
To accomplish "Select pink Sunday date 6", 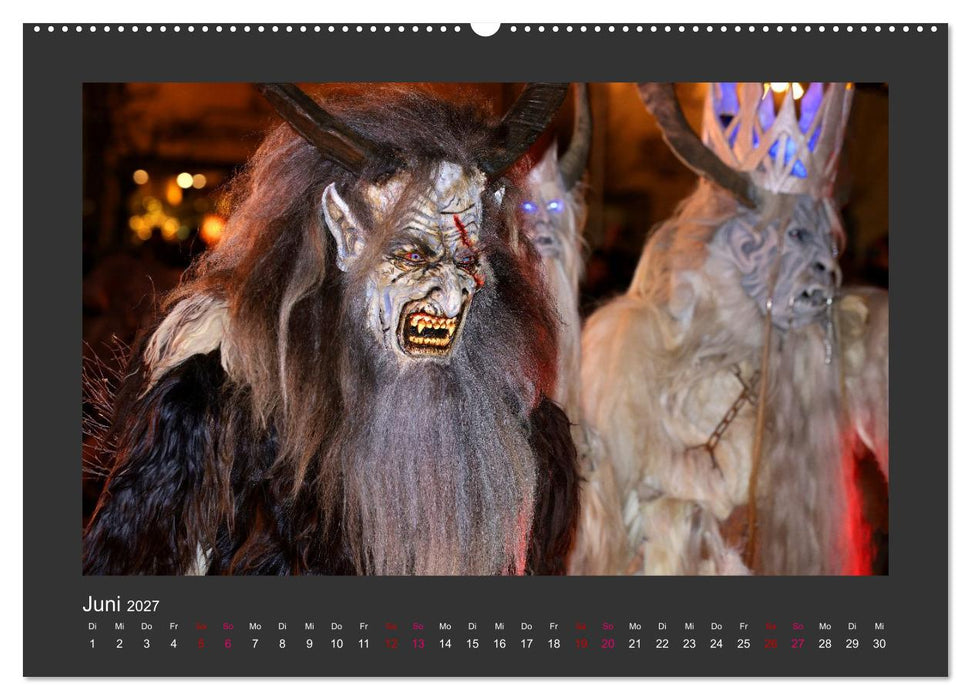I will (x=228, y=644).
